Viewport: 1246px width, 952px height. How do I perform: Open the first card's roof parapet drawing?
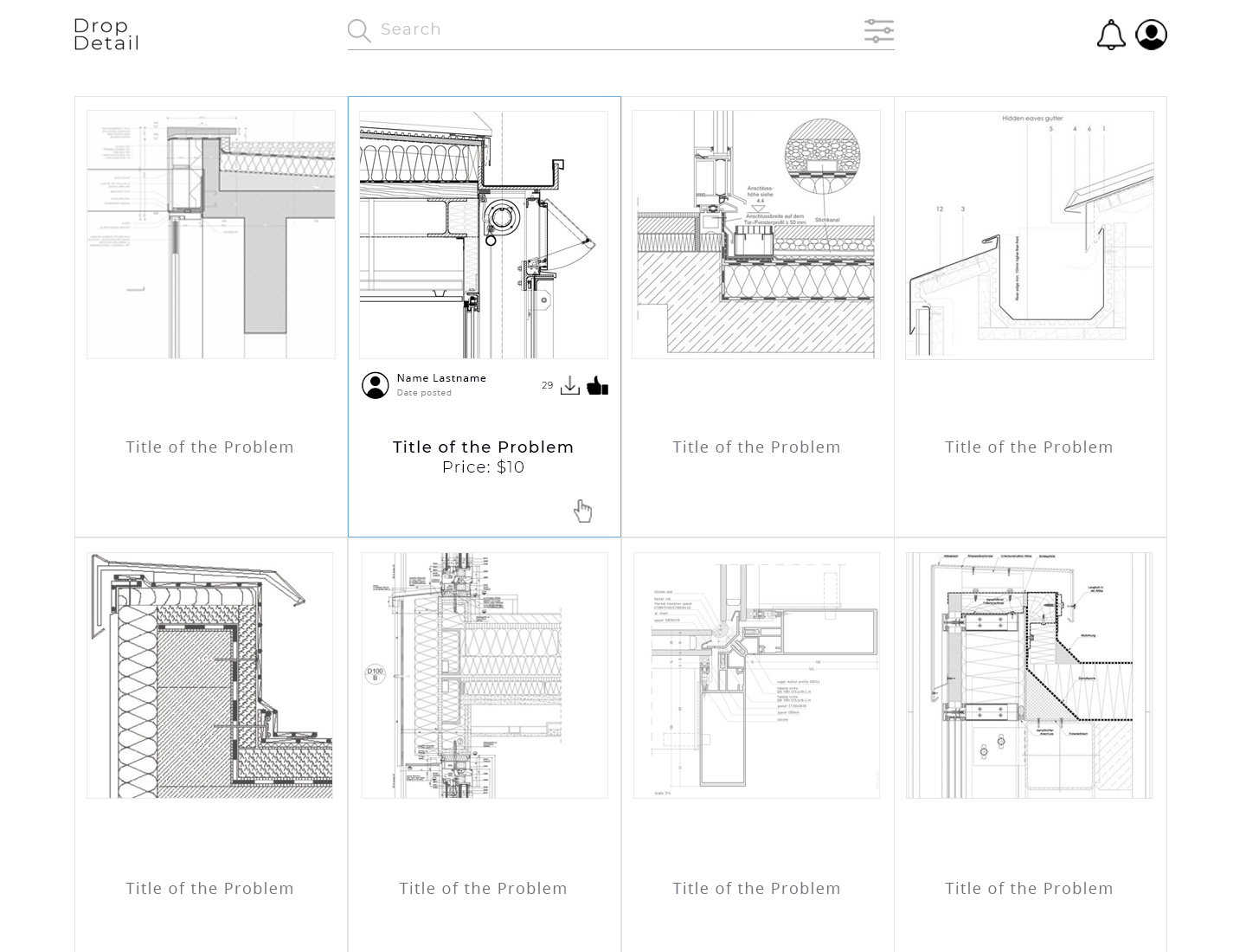[x=210, y=235]
